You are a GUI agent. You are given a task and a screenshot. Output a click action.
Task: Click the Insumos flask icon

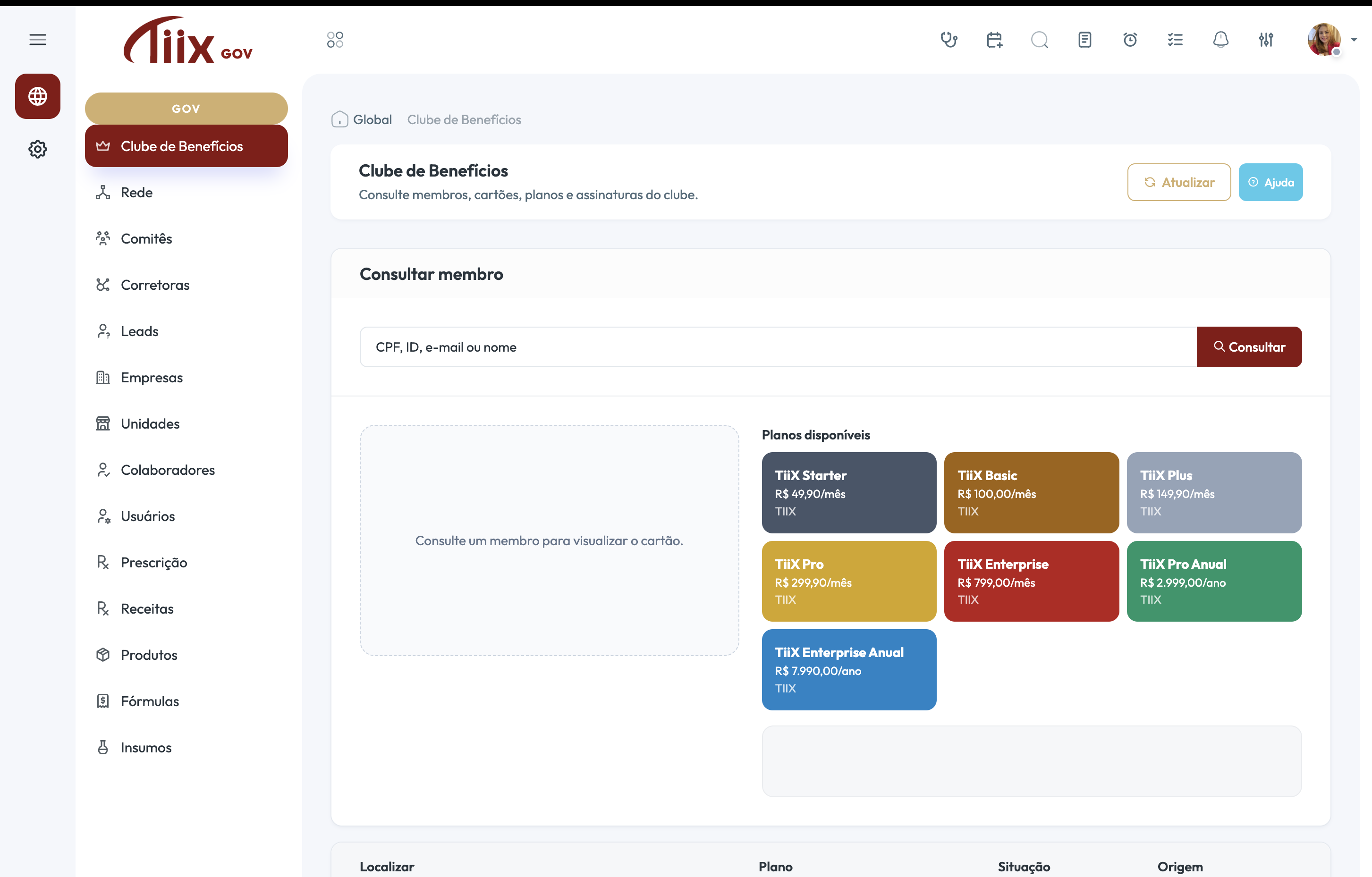coord(102,747)
